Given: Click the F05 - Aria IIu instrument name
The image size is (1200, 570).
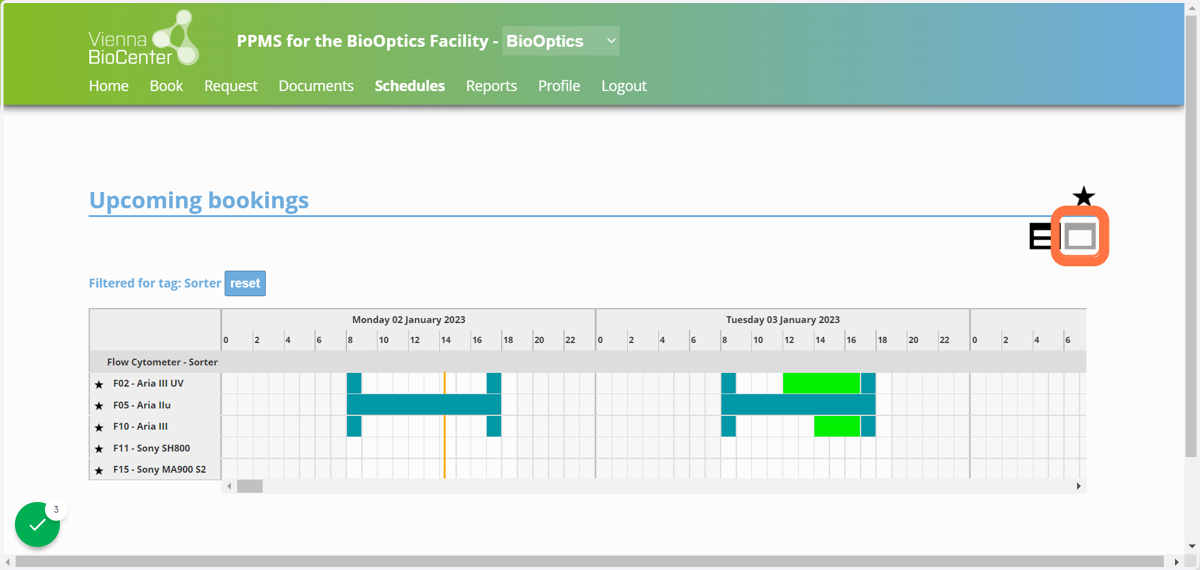Looking at the screenshot, I should 142,405.
